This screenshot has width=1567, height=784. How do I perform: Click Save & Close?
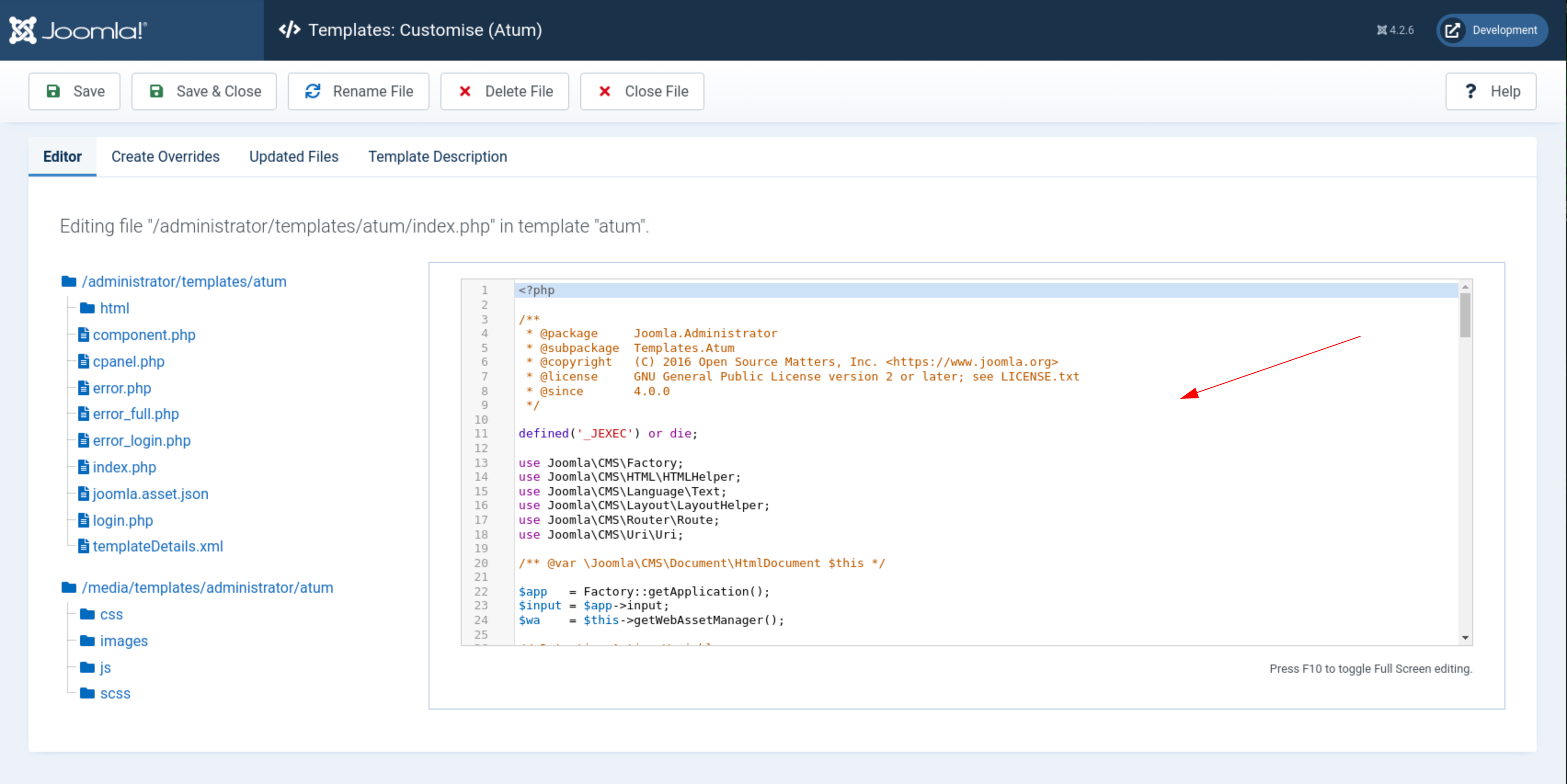pyautogui.click(x=204, y=91)
